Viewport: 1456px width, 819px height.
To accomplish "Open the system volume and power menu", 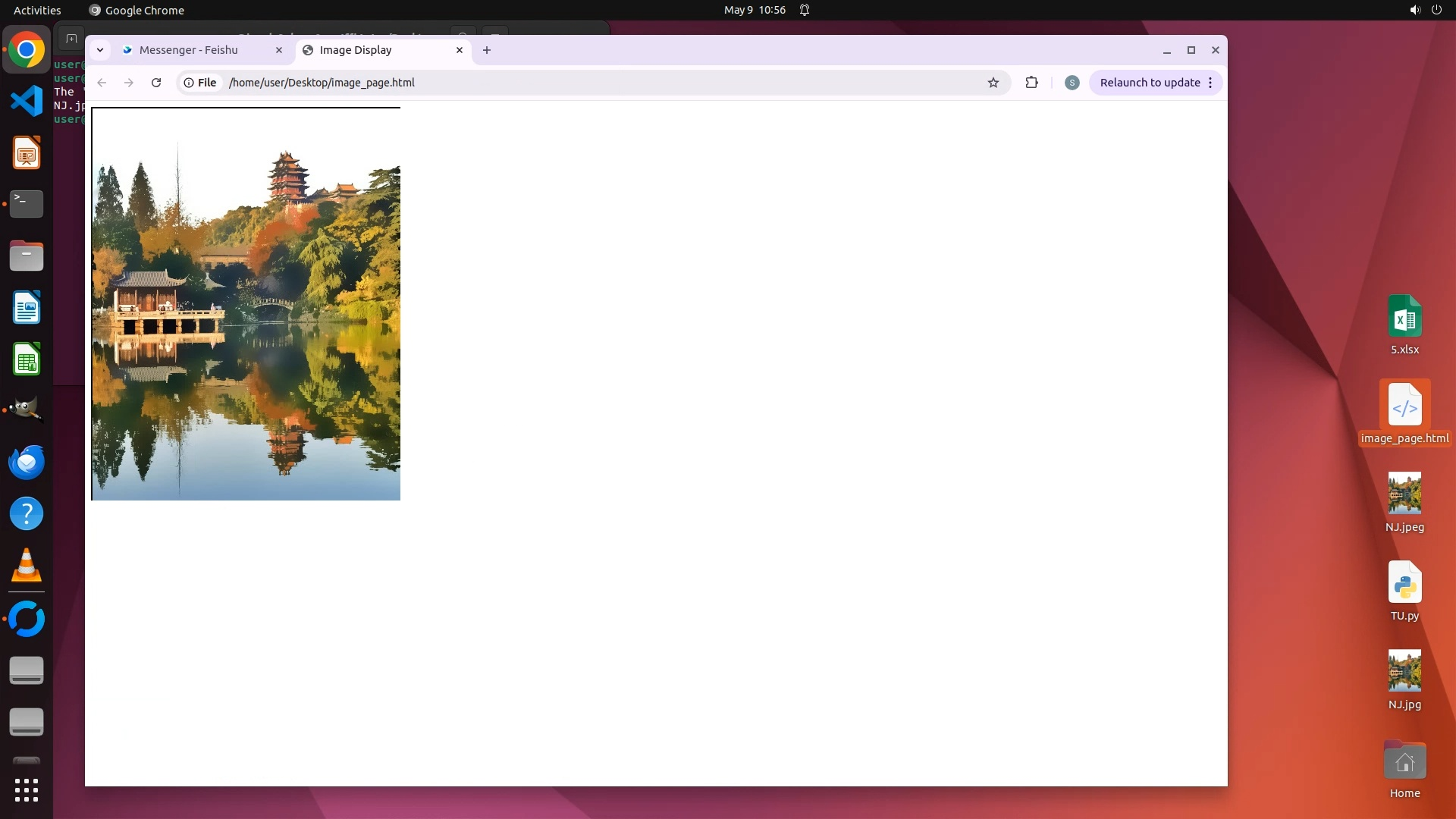I will coord(1425,10).
